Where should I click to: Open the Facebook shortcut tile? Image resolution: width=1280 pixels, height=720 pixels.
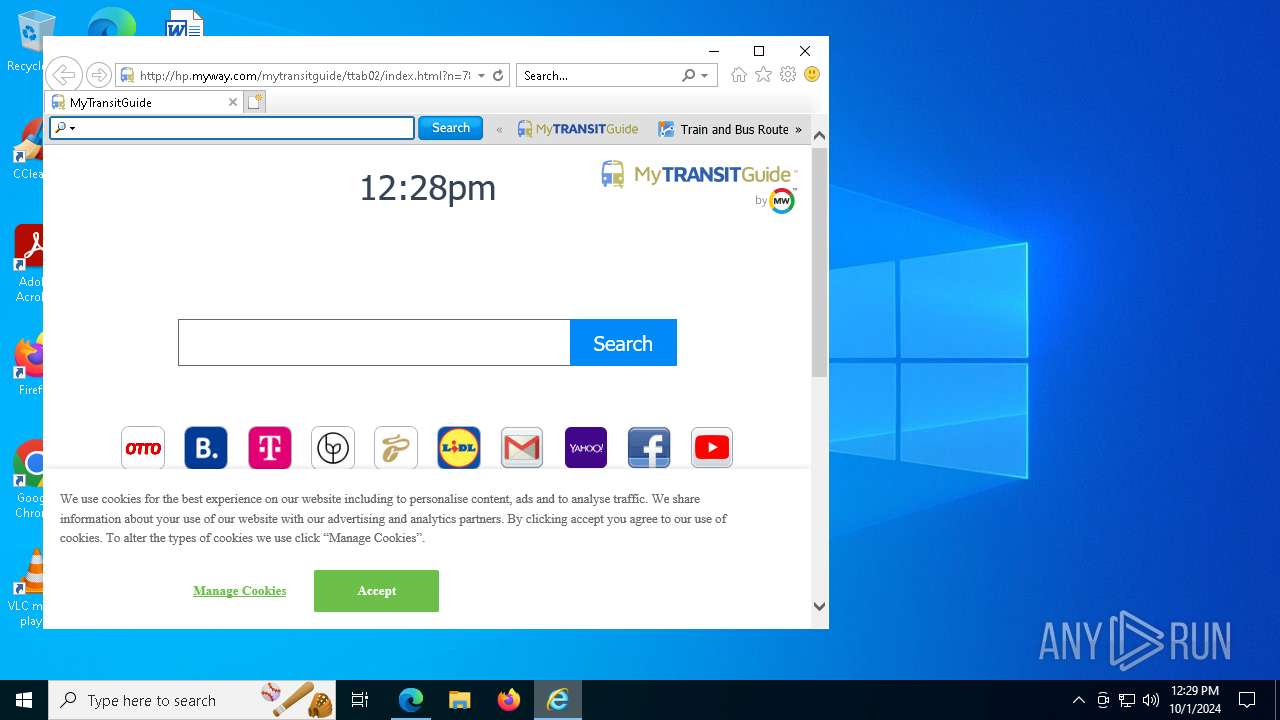click(649, 448)
